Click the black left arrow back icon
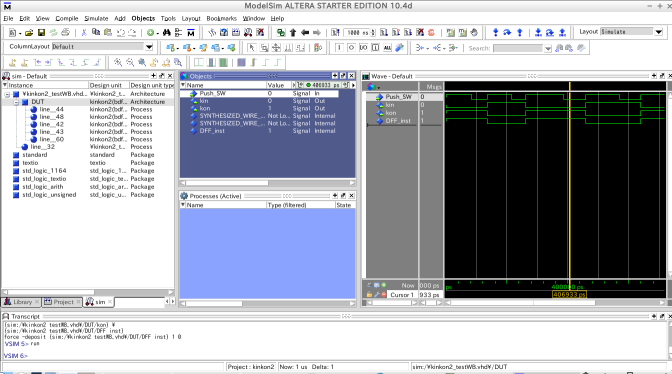Viewport: 672px width, 374px height. (x=305, y=33)
